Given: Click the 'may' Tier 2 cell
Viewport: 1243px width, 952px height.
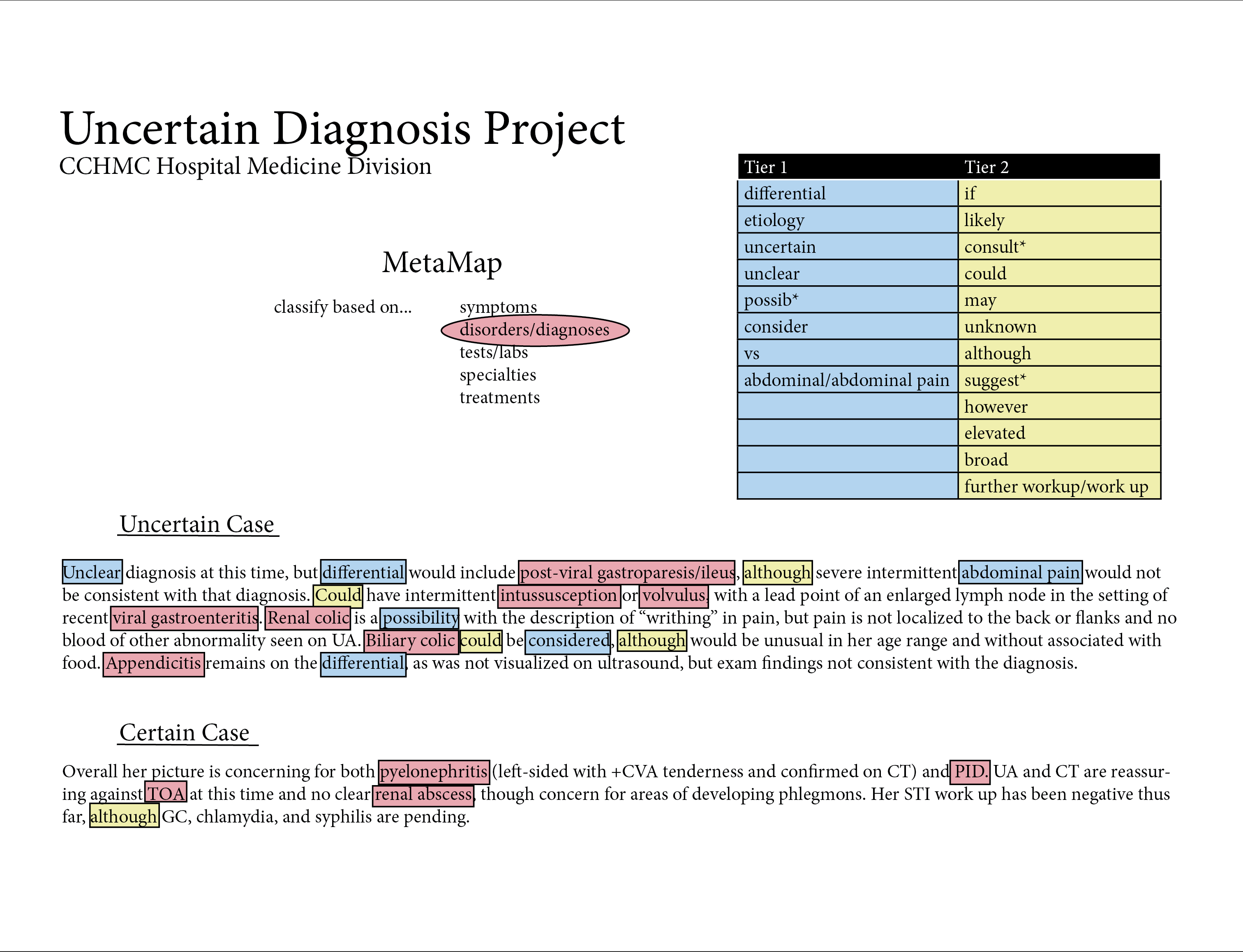Looking at the screenshot, I should pyautogui.click(x=1059, y=300).
